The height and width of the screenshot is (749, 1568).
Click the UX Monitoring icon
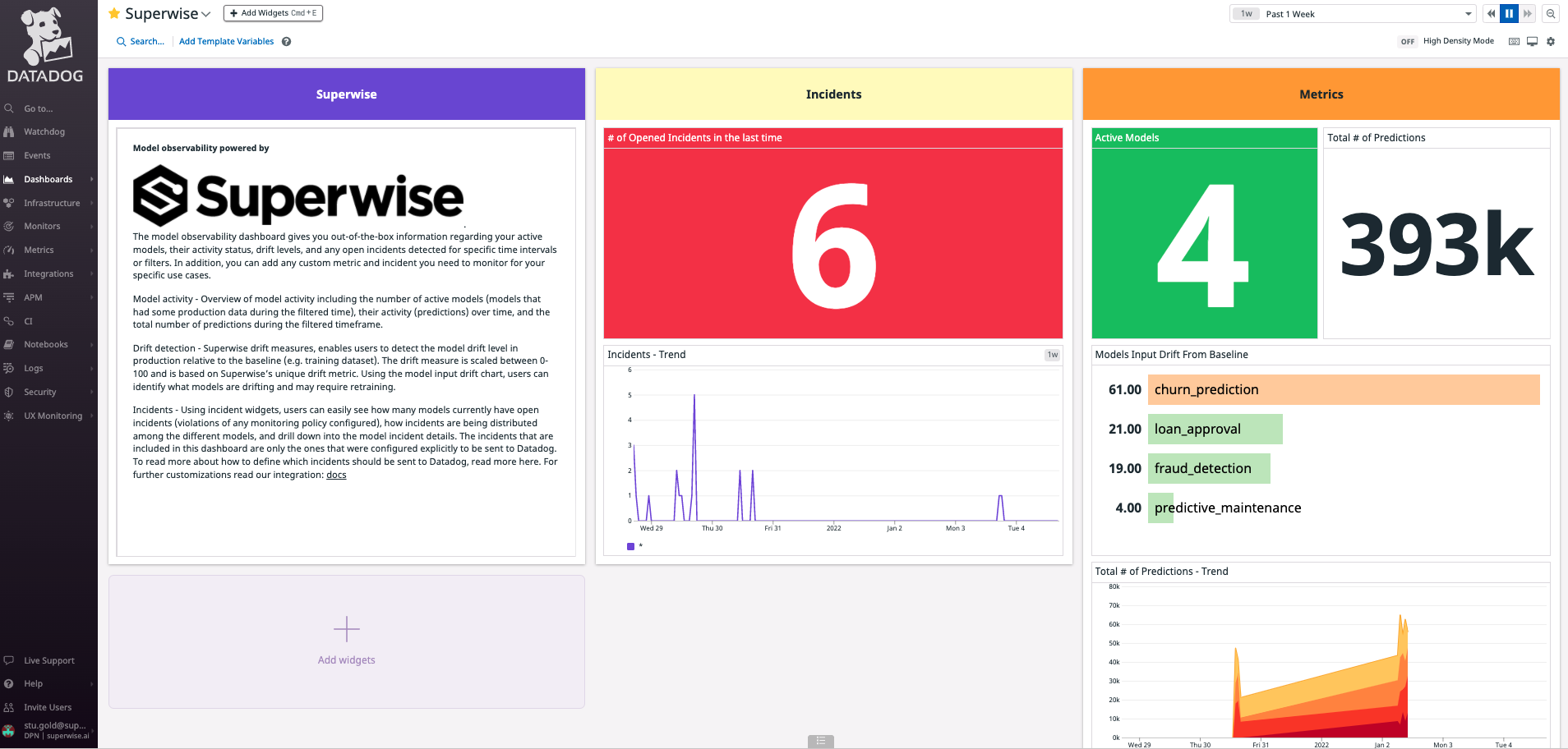[9, 416]
